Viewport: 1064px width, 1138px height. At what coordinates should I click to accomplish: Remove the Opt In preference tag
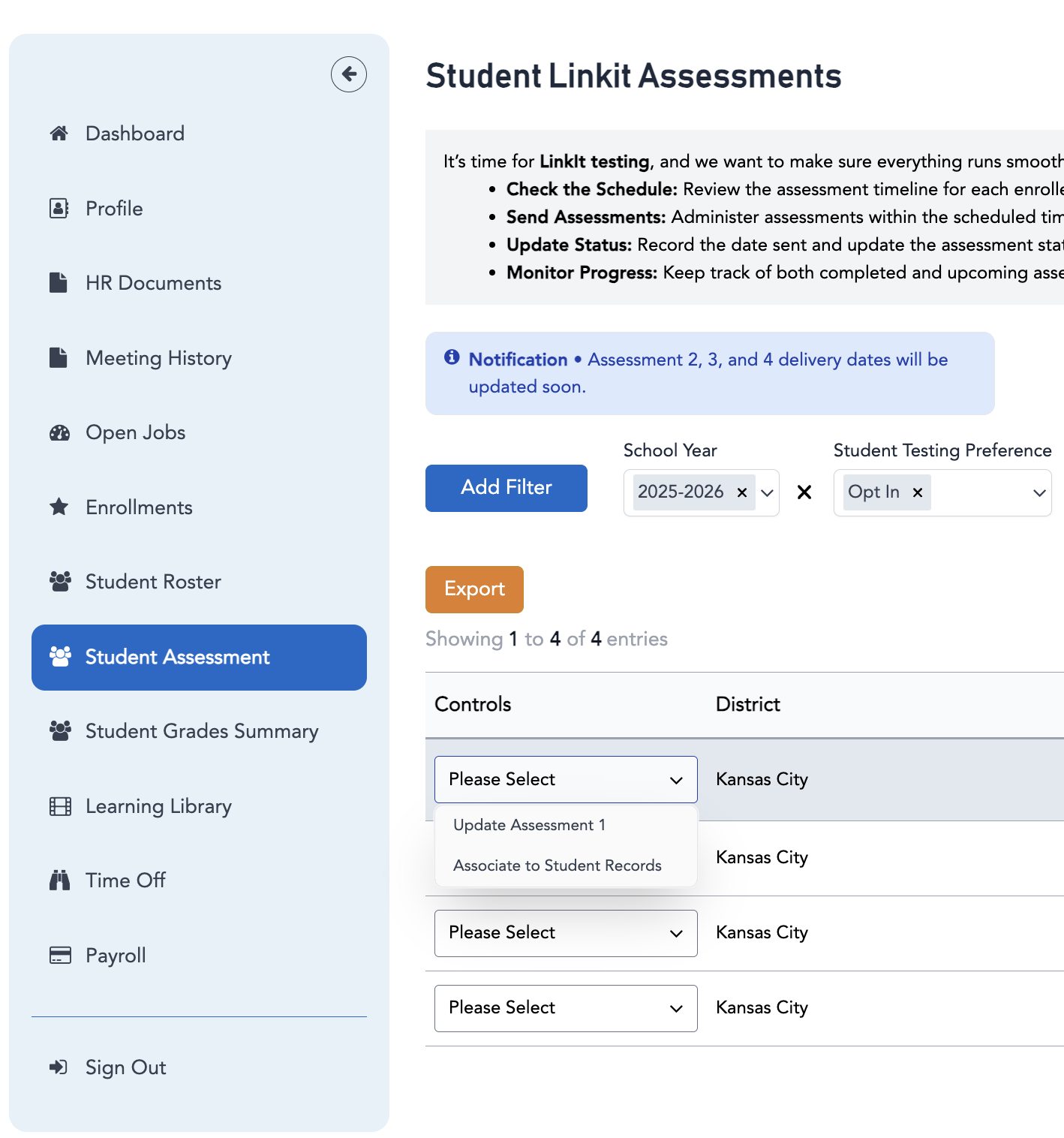[x=918, y=492]
